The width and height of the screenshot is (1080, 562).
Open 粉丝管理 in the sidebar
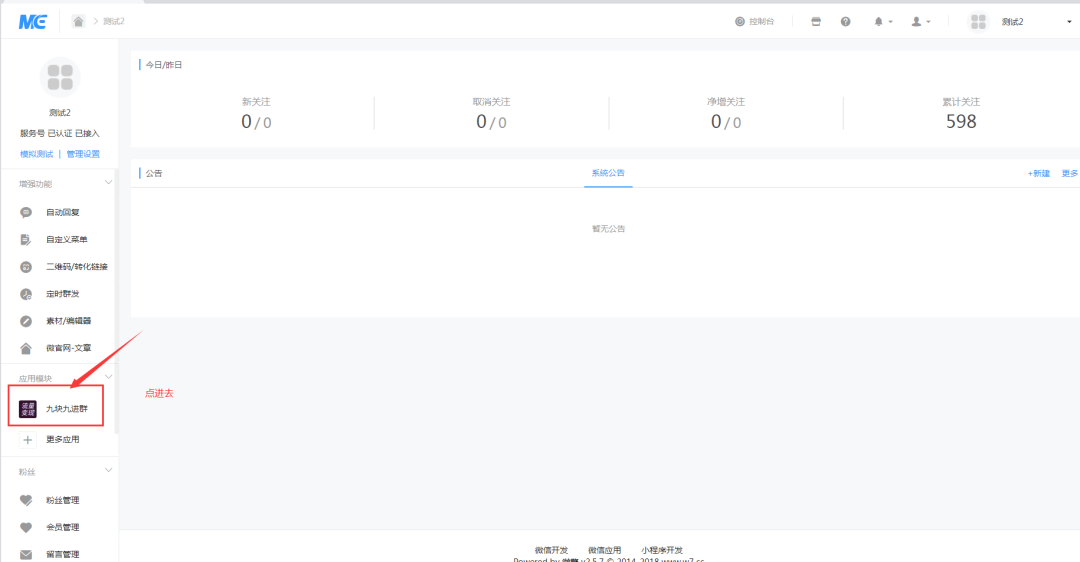(x=62, y=500)
